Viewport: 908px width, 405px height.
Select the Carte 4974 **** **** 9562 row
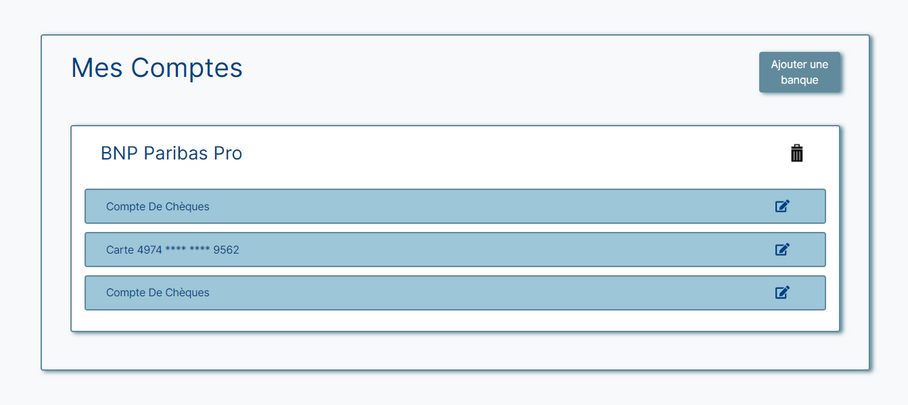point(455,249)
